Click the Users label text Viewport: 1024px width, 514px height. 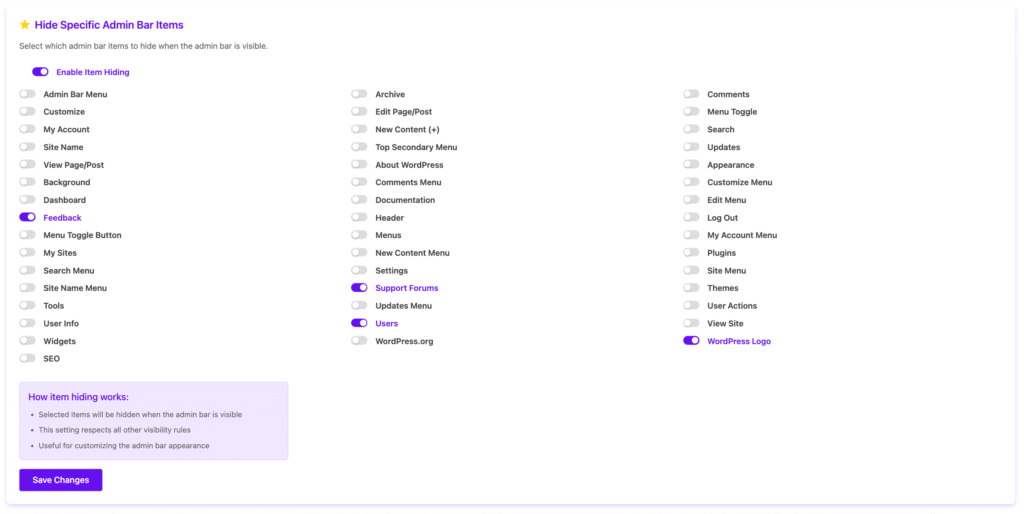tap(387, 323)
